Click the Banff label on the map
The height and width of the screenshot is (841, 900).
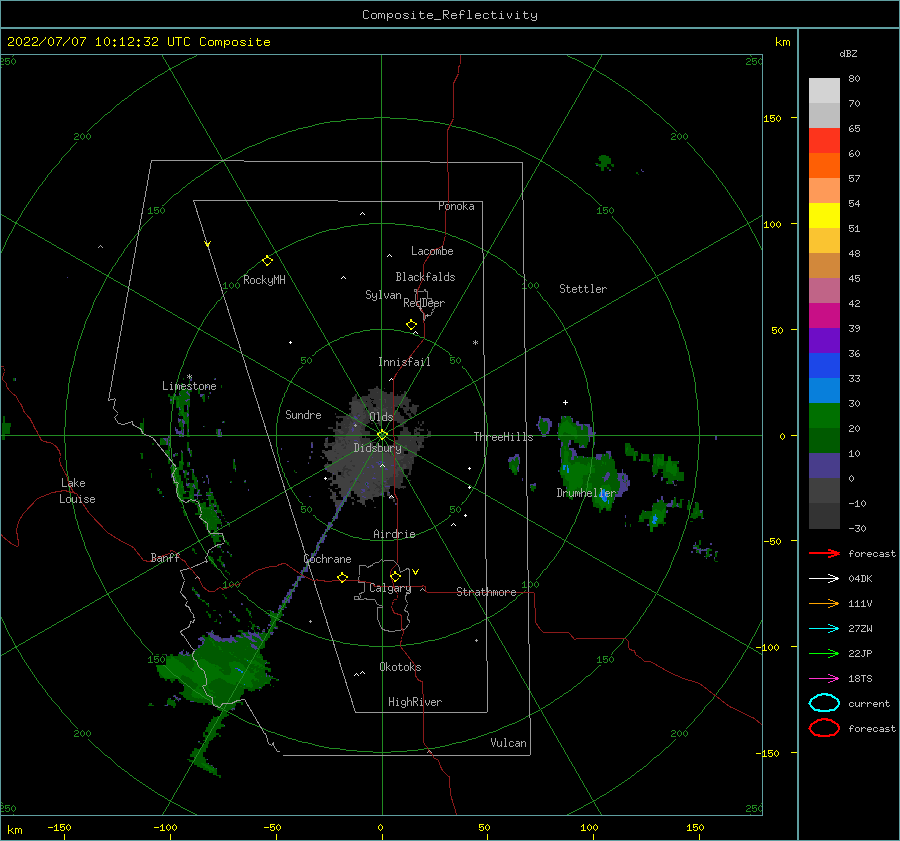point(165,557)
